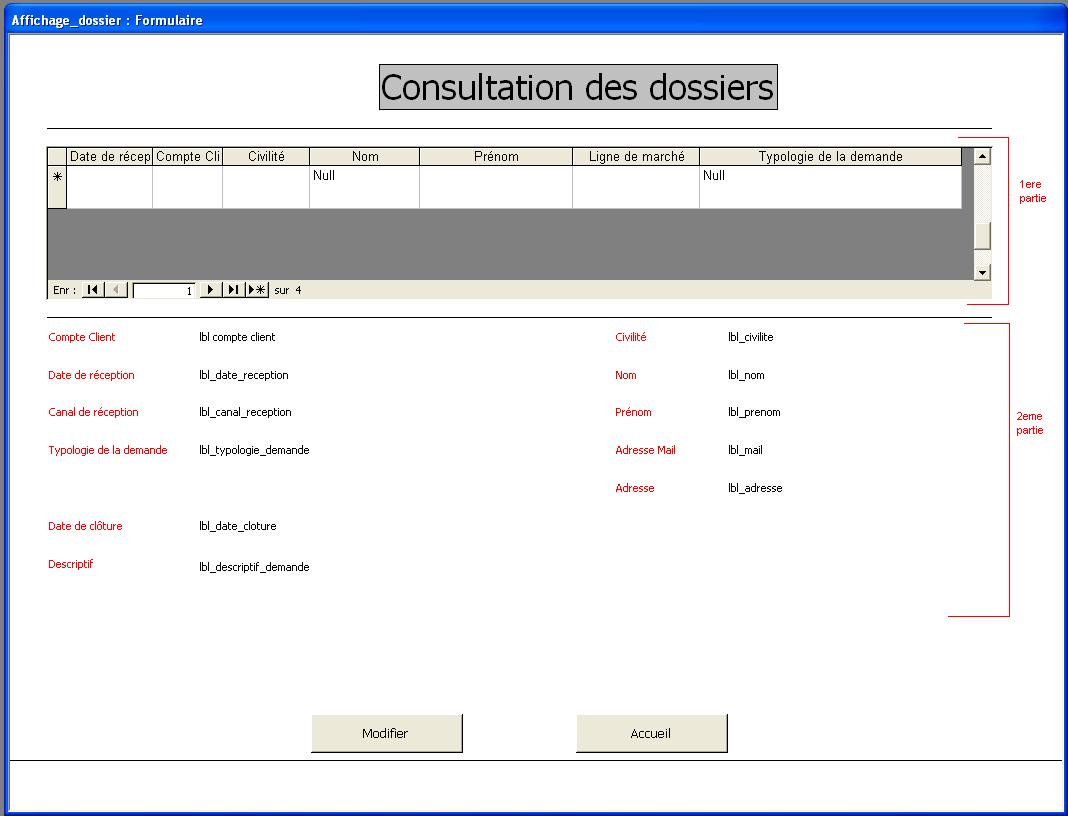The image size is (1068, 816).
Task: Go to the previous record in the navigator
Action: pos(116,289)
